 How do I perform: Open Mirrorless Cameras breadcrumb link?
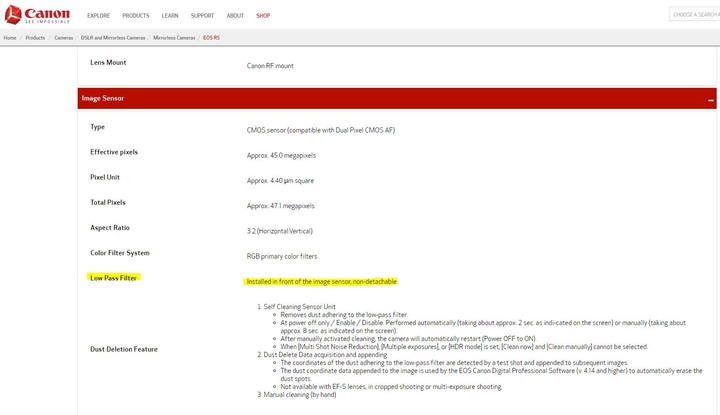(x=174, y=38)
